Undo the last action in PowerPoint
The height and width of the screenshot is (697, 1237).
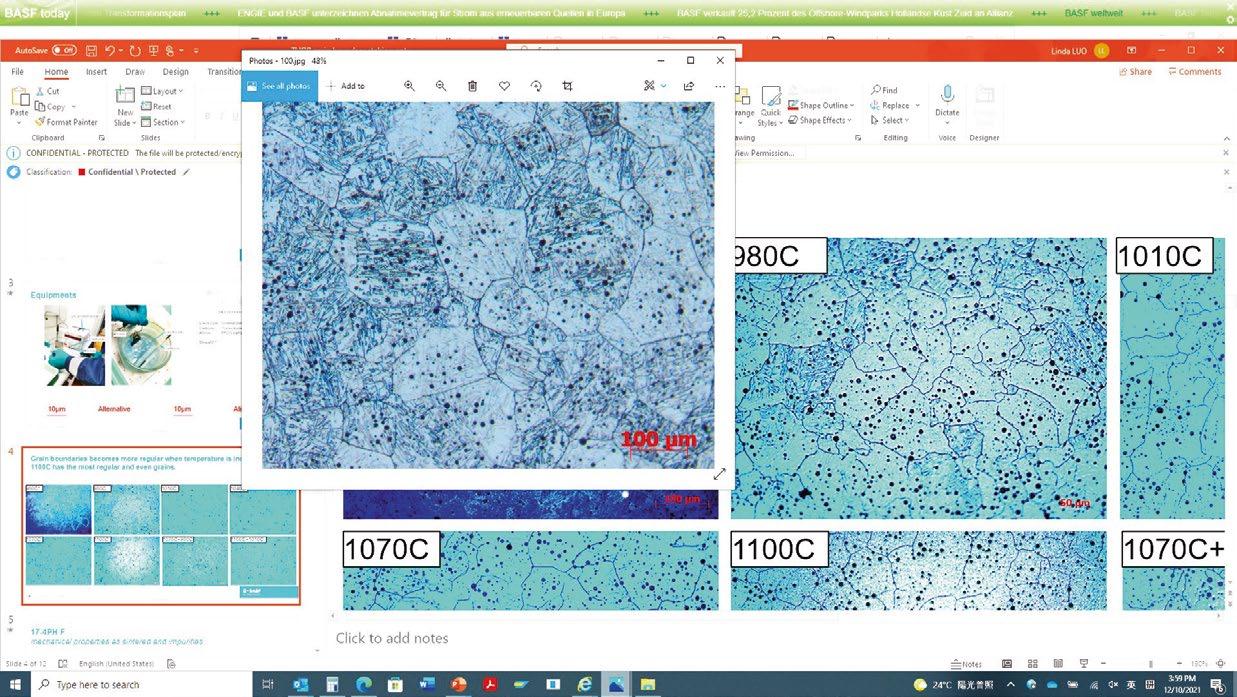[x=110, y=50]
